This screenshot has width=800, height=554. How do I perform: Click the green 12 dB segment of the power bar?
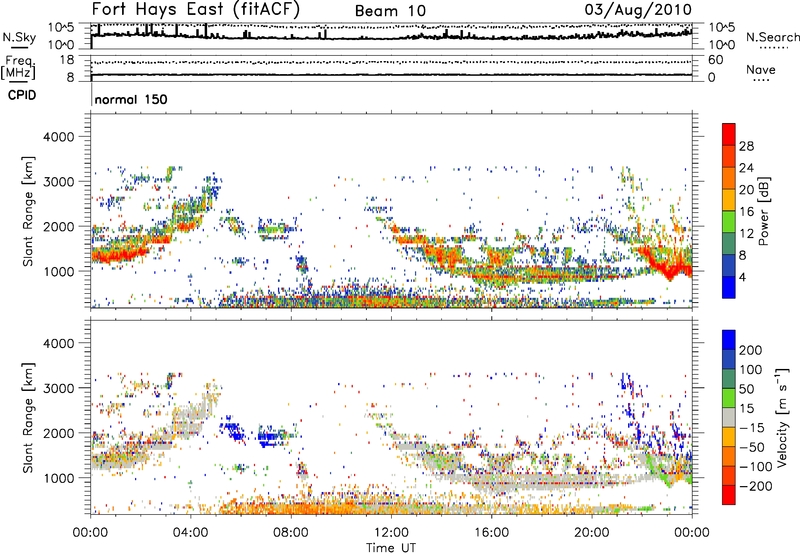pyautogui.click(x=729, y=222)
